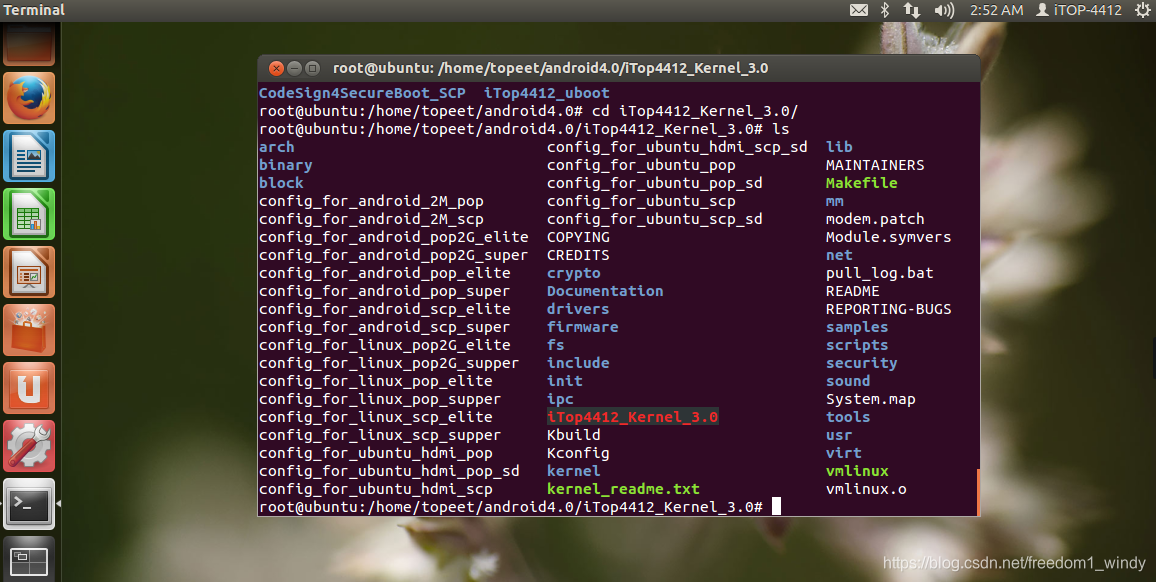Click the 'vmlinux.o' file name
This screenshot has width=1156, height=582.
coord(866,489)
